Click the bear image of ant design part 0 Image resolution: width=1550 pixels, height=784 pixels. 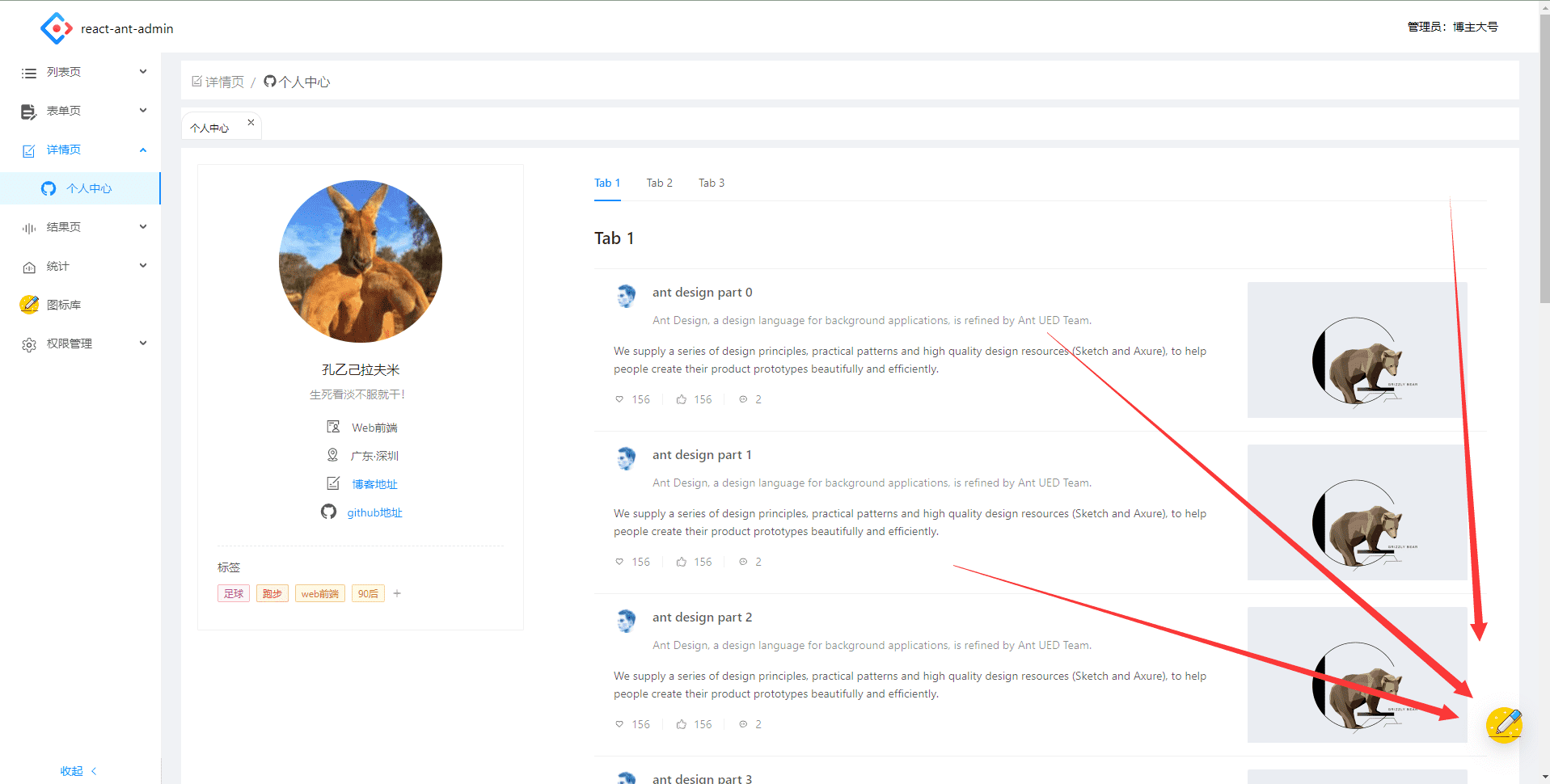click(x=1358, y=350)
